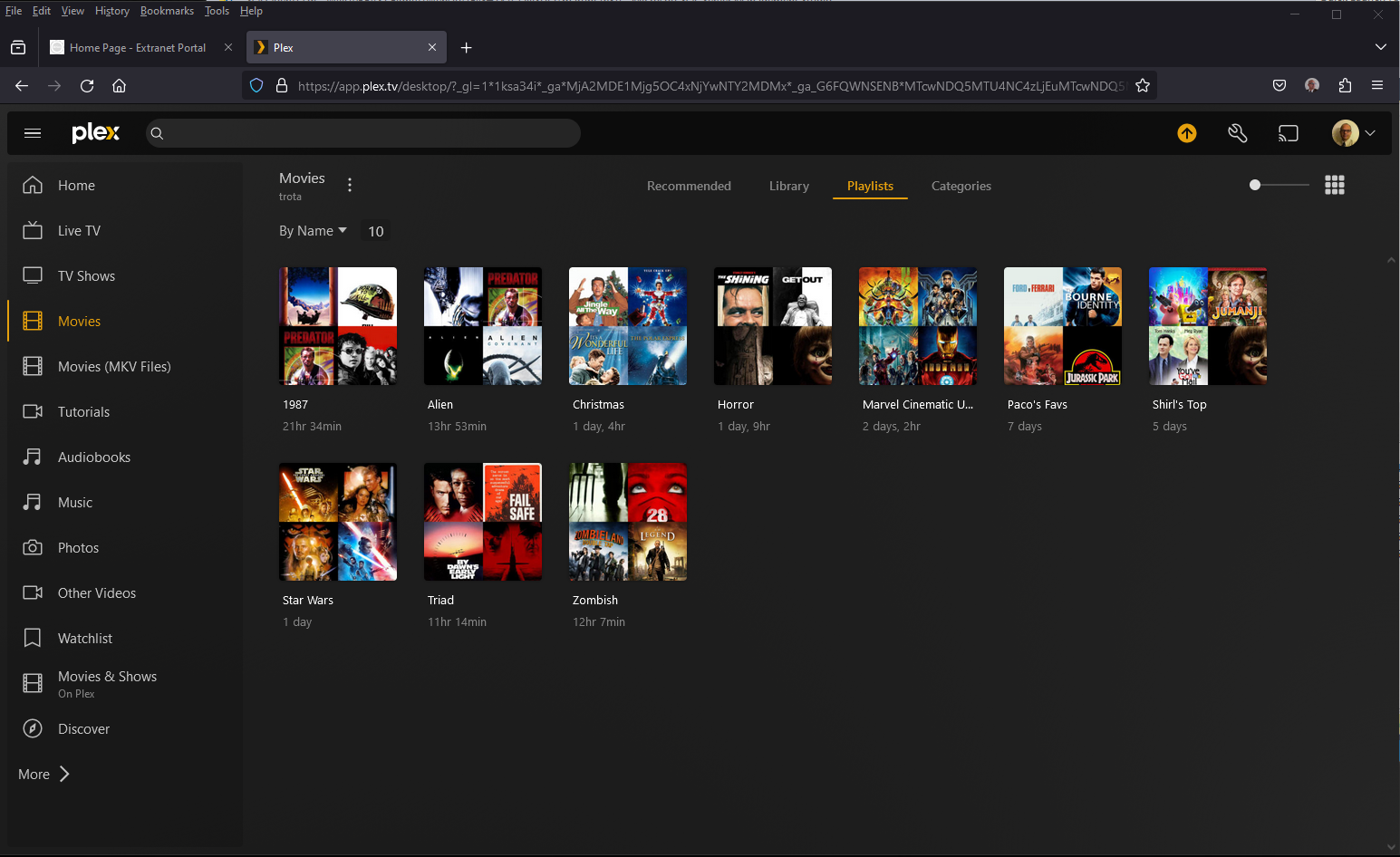The width and height of the screenshot is (1400, 857).
Task: Open Live TV in the sidebar
Action: coord(125,230)
